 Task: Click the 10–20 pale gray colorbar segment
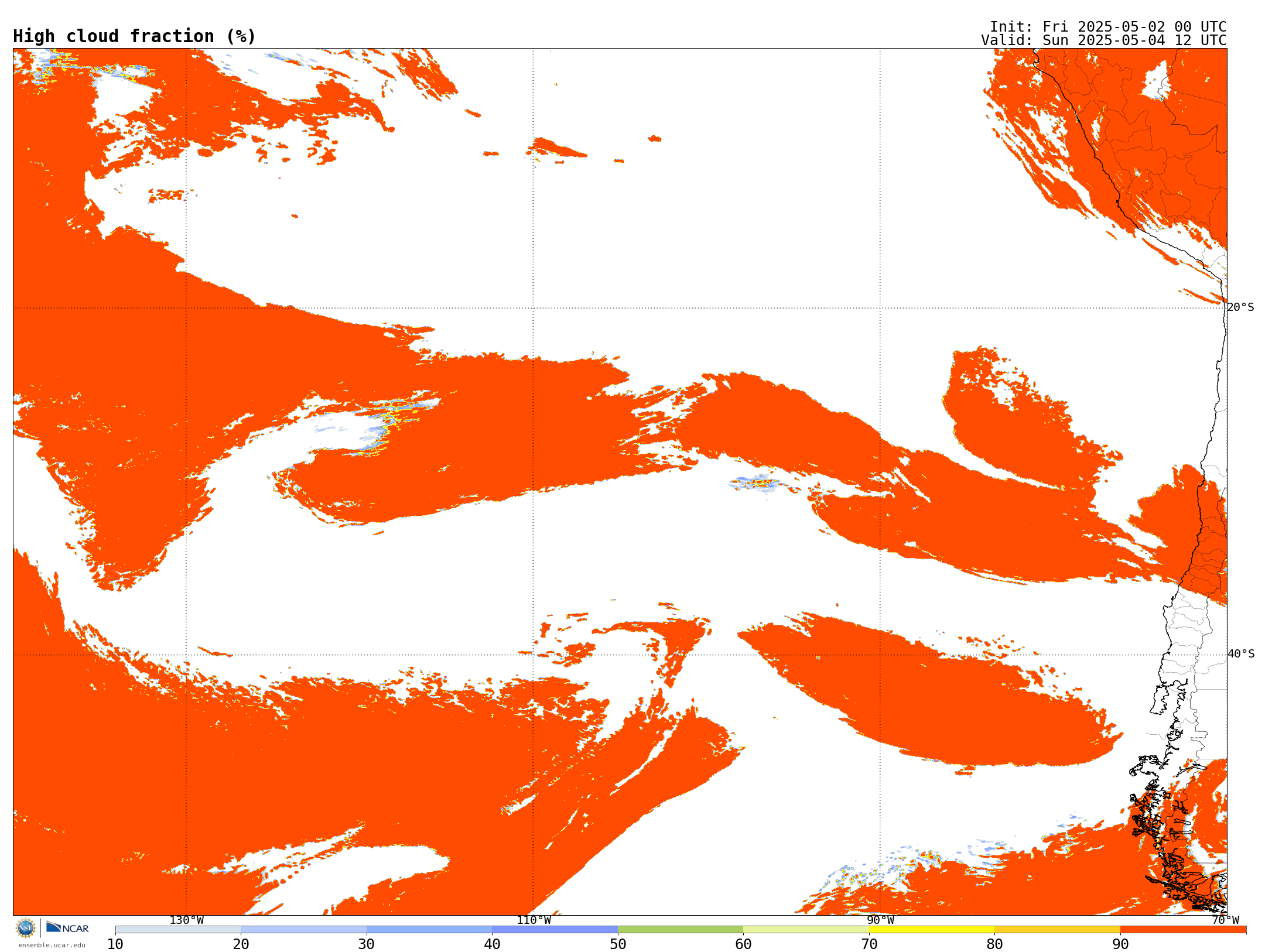178,930
